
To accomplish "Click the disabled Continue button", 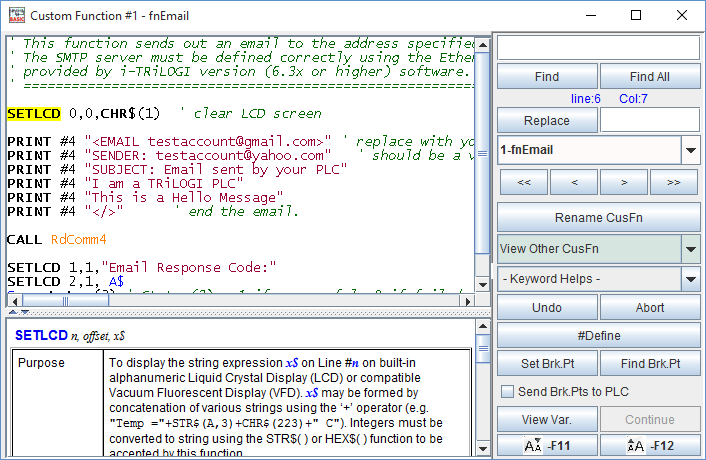I will pyautogui.click(x=650, y=419).
